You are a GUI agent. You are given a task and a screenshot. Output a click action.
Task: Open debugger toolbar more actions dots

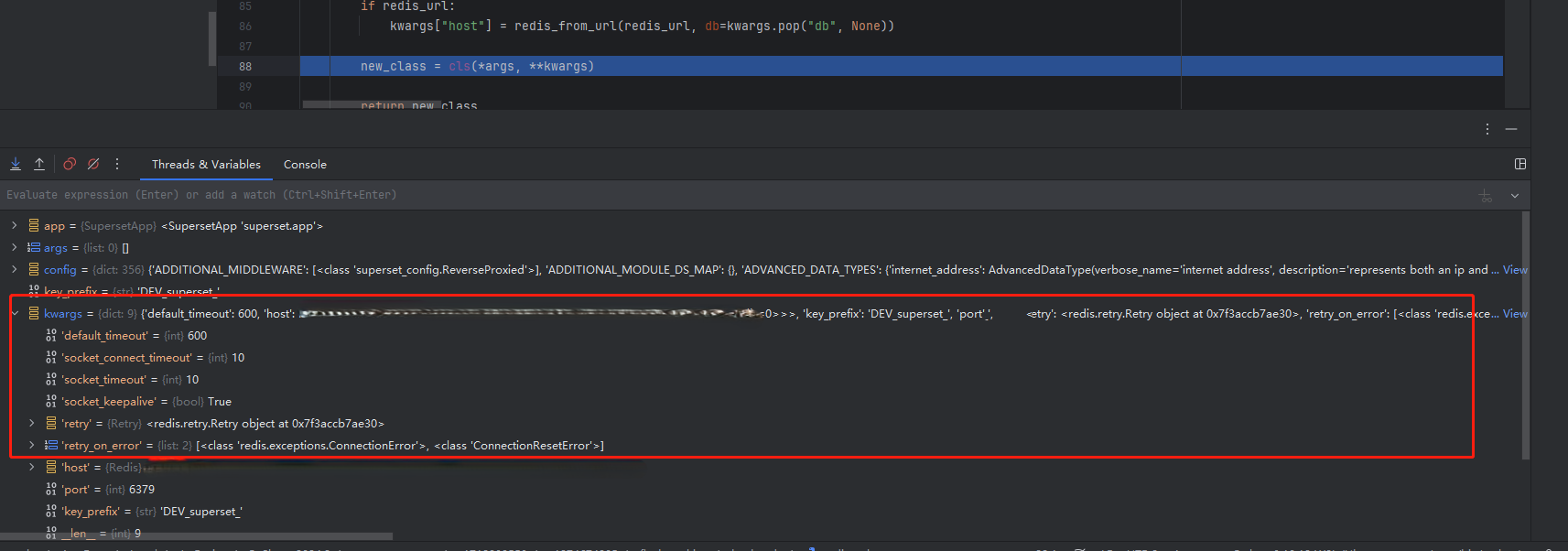[117, 164]
